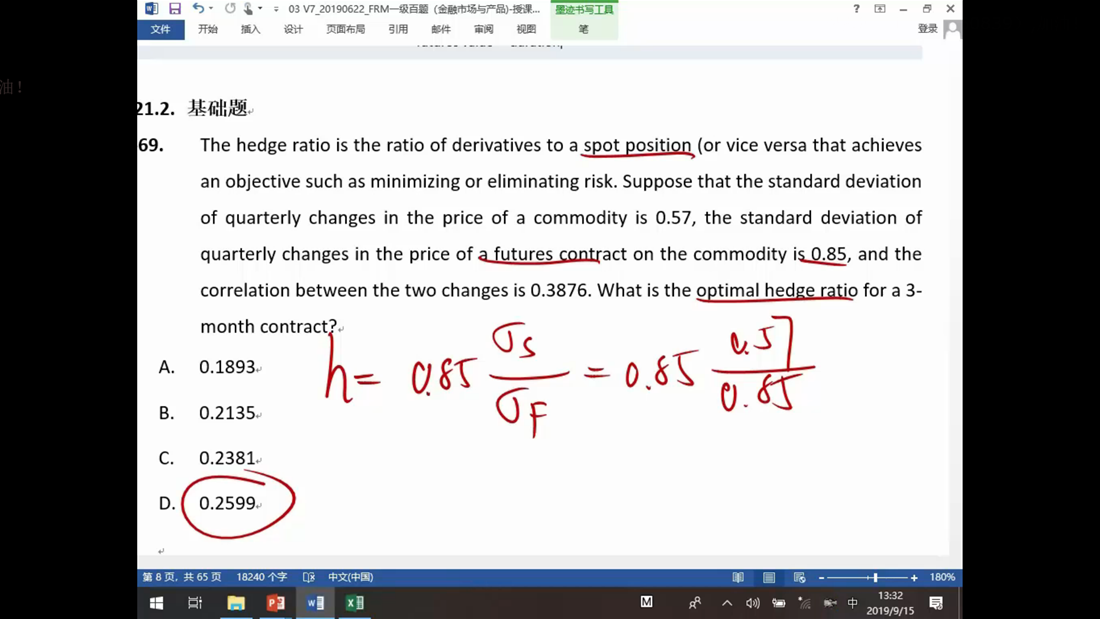Expand the Undo history dropdown arrow

coord(211,9)
